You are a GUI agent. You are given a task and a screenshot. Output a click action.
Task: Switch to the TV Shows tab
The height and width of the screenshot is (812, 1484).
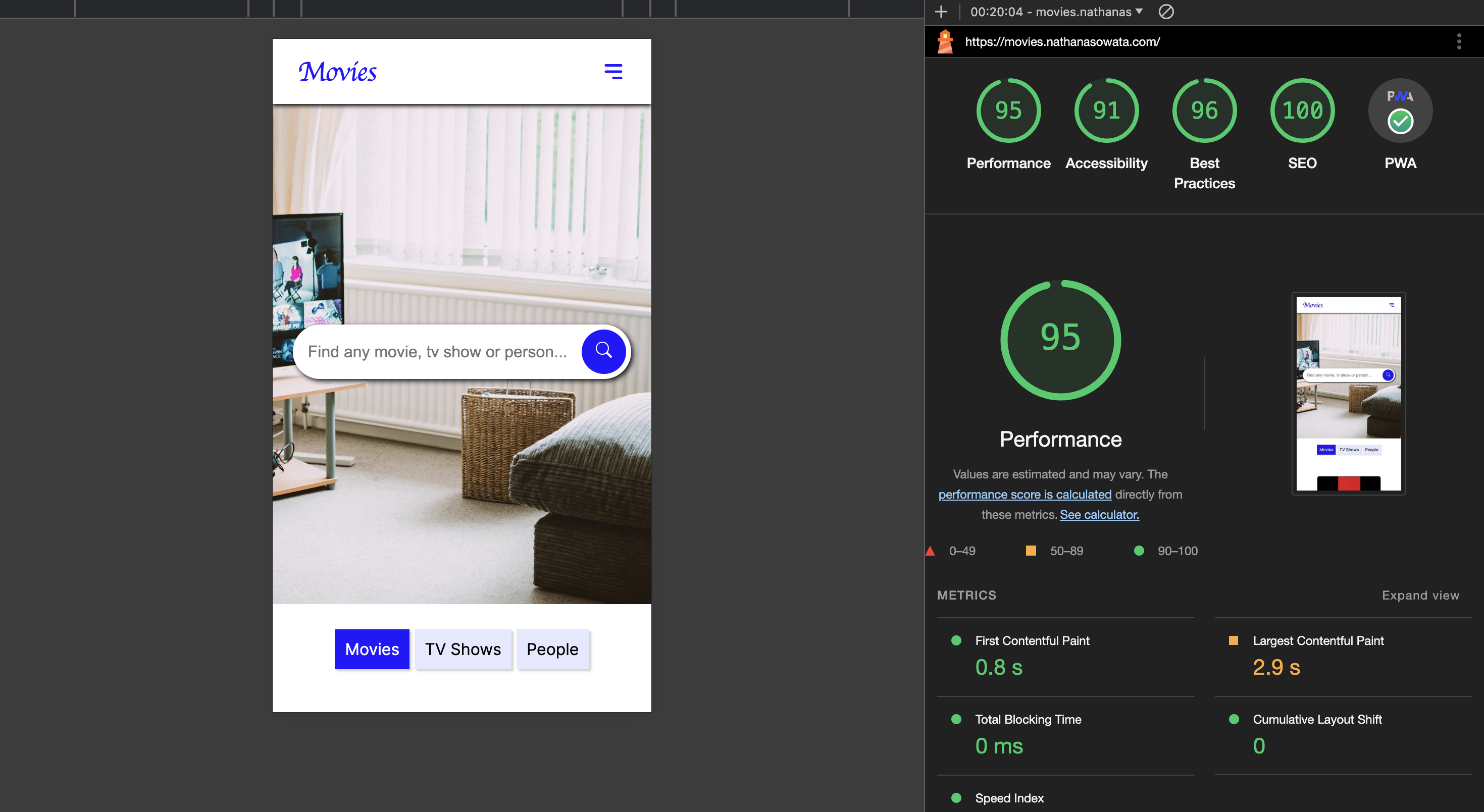[463, 649]
